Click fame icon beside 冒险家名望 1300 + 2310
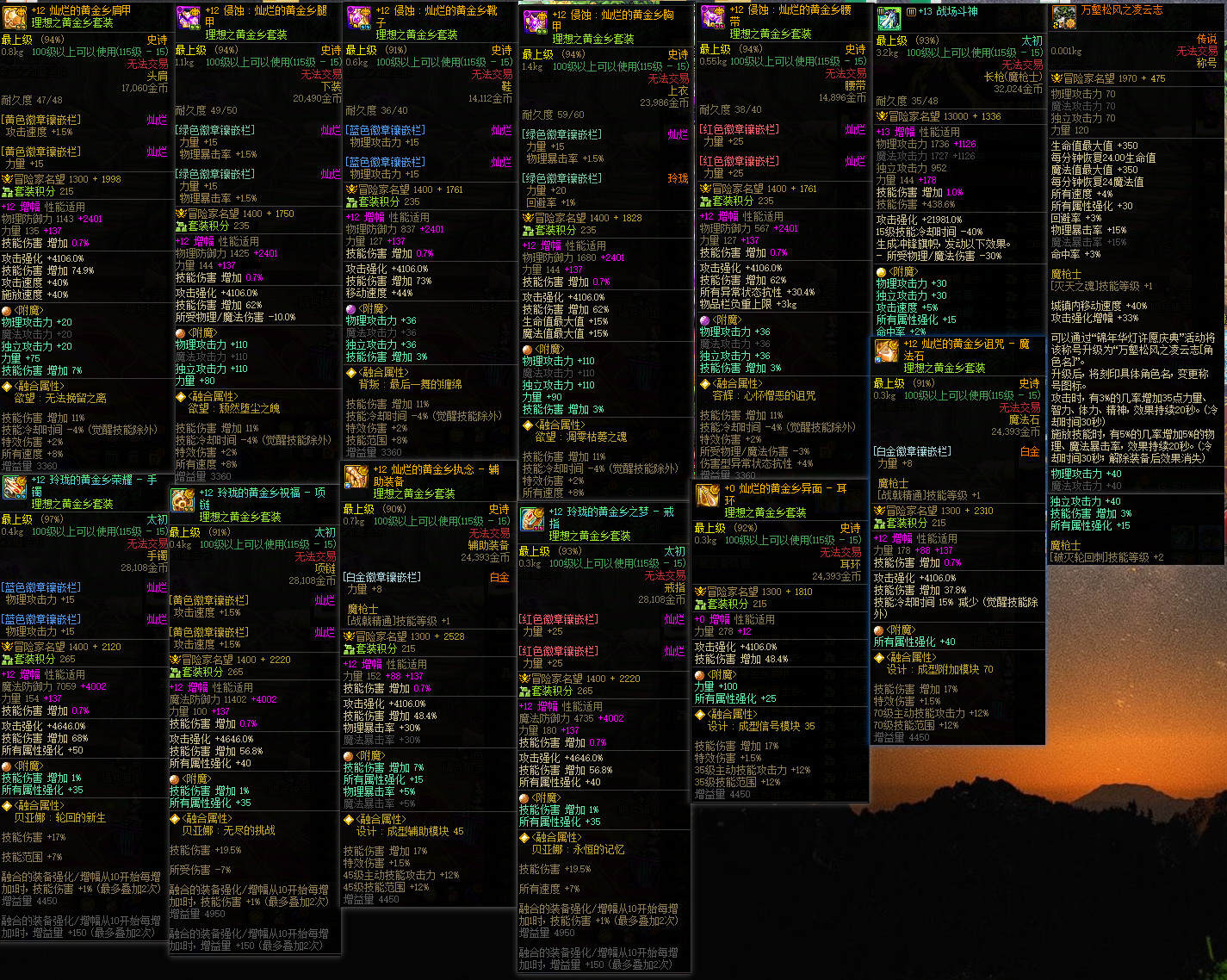 point(879,511)
